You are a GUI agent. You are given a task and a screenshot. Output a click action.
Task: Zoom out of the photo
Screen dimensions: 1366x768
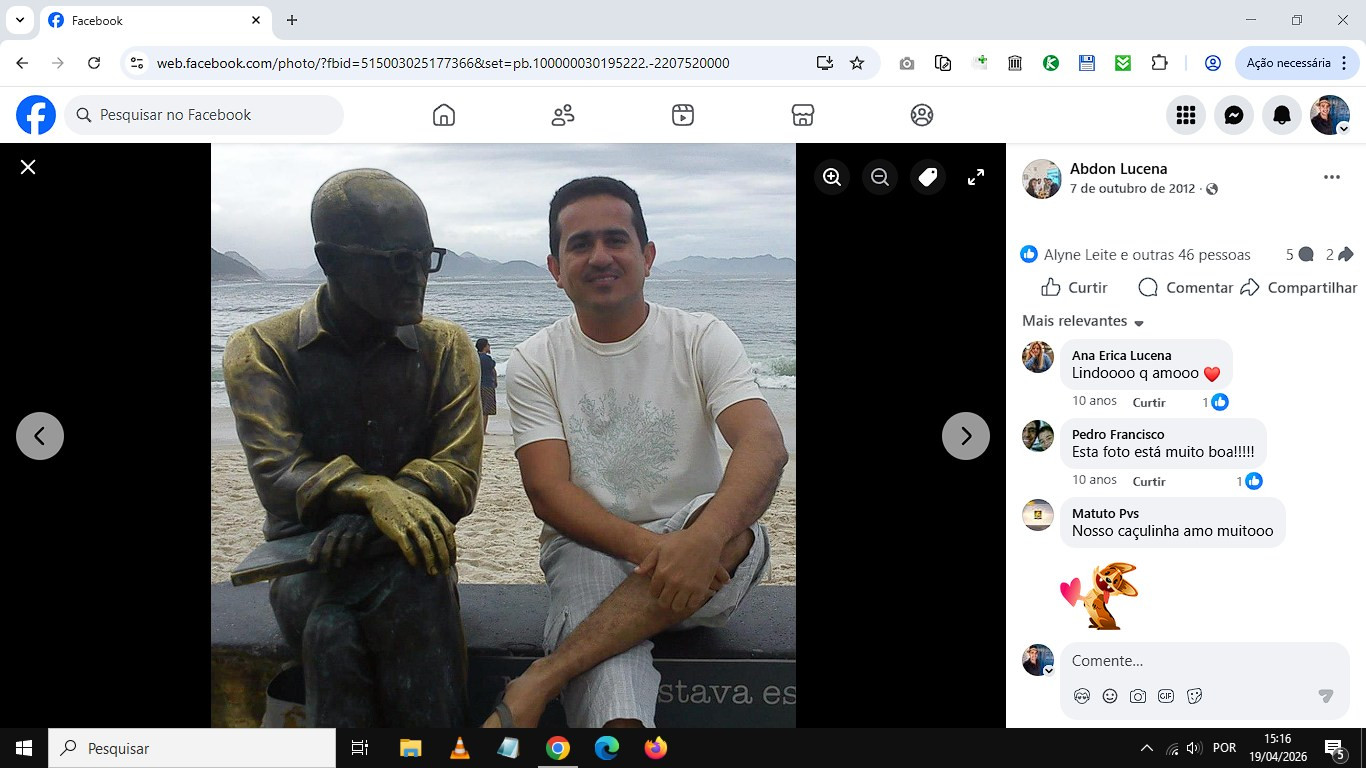point(880,177)
